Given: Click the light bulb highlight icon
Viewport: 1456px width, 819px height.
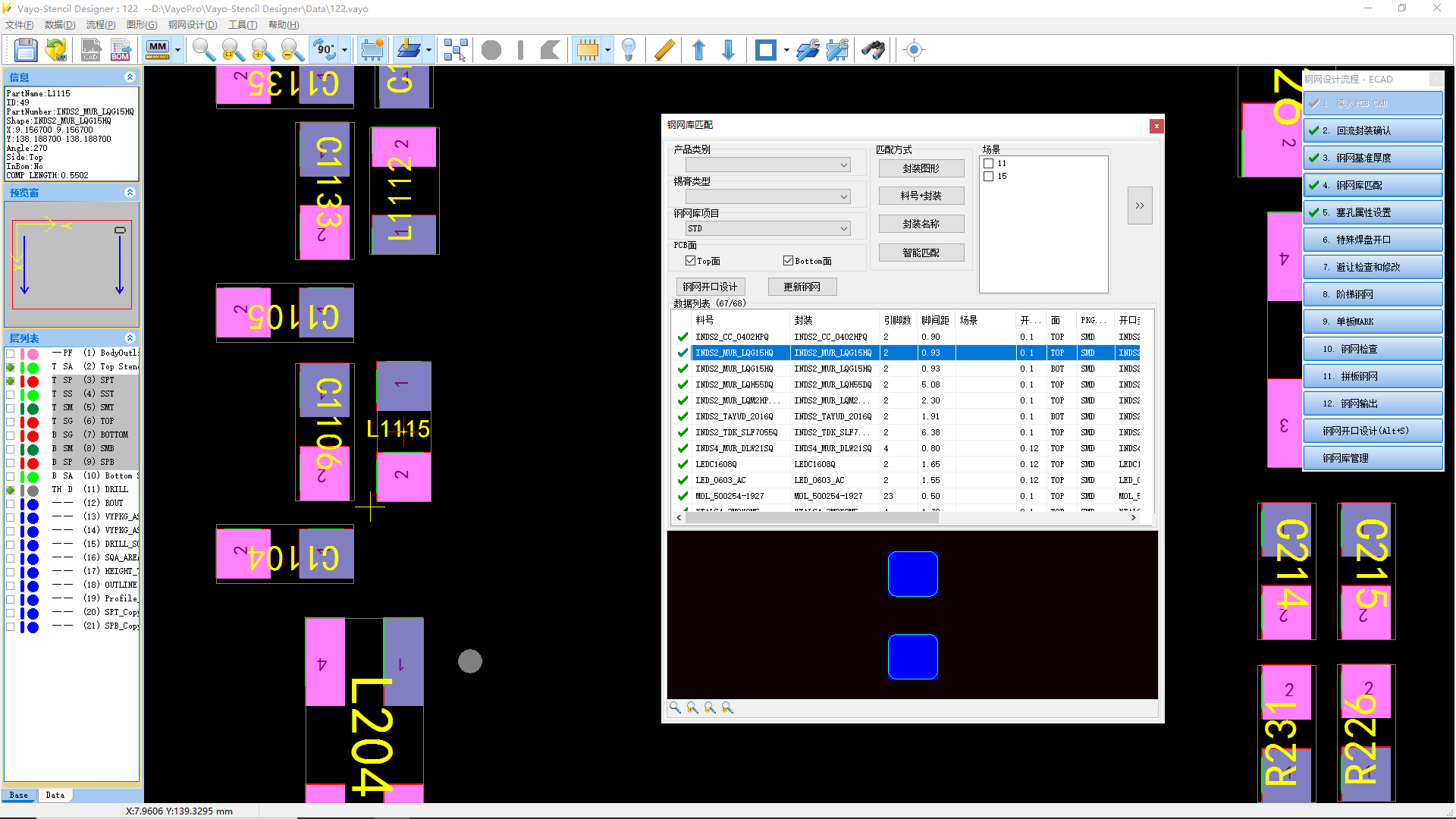Looking at the screenshot, I should (x=629, y=51).
